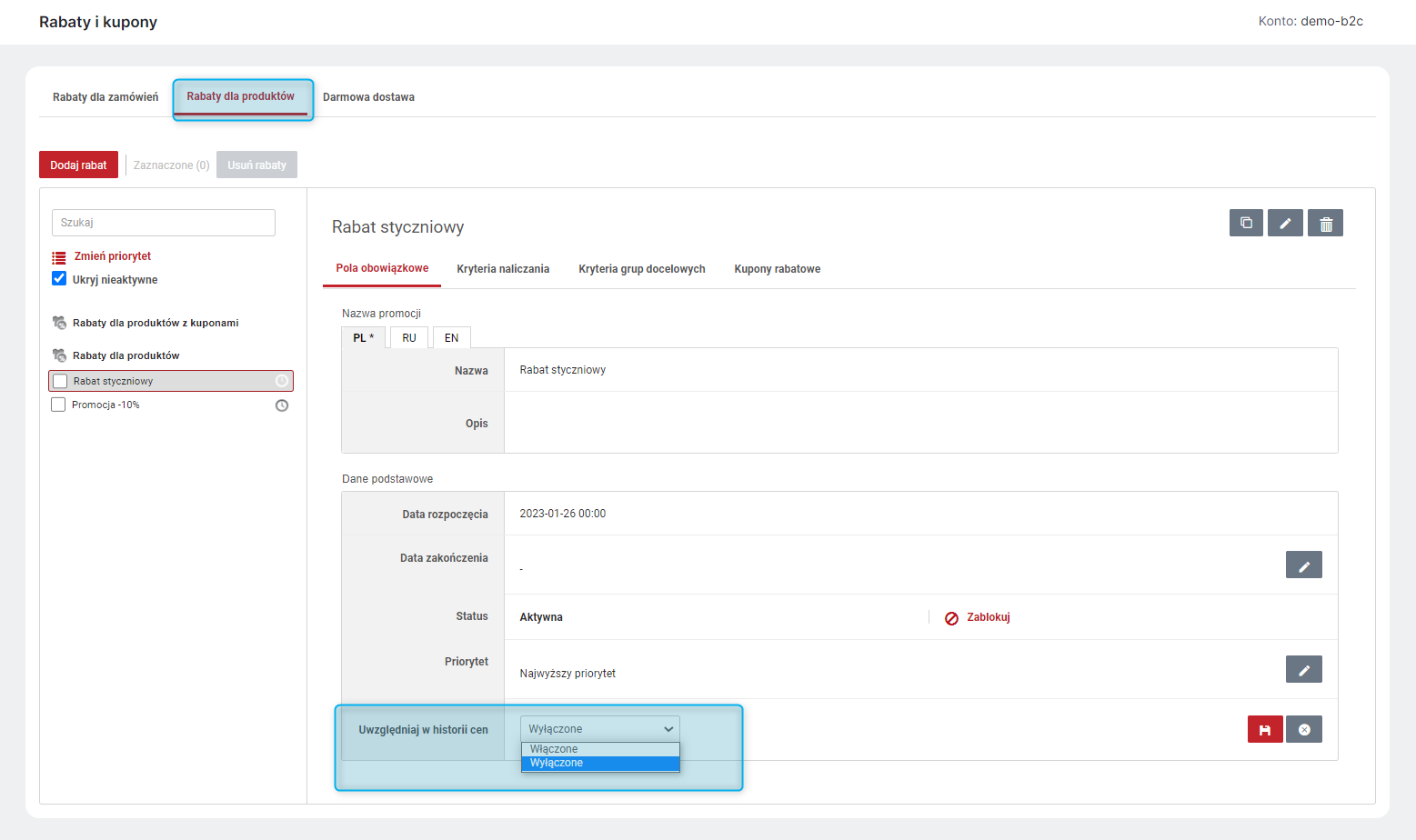Click the Usuń rabaty button
Viewport: 1416px width, 840px height.
tap(256, 165)
